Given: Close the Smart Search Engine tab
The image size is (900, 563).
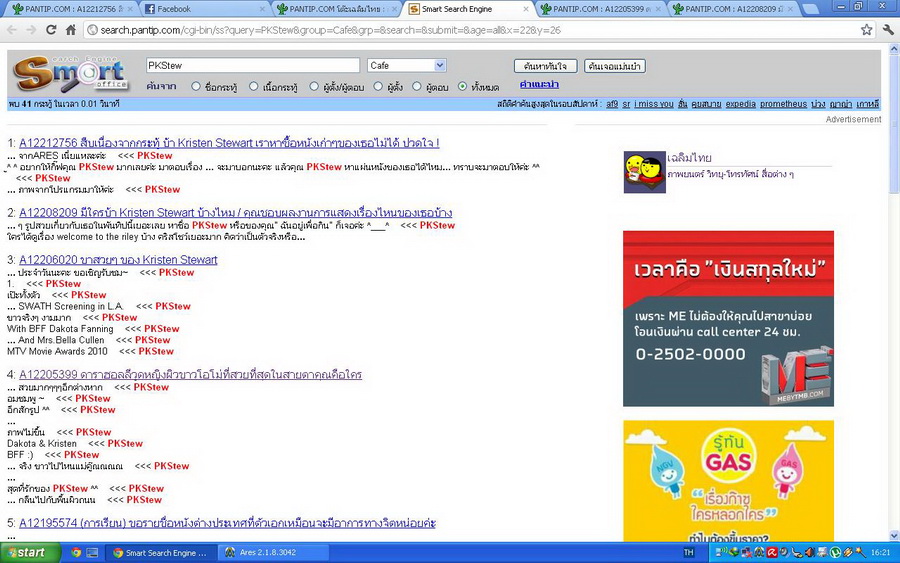Looking at the screenshot, I should click(526, 9).
